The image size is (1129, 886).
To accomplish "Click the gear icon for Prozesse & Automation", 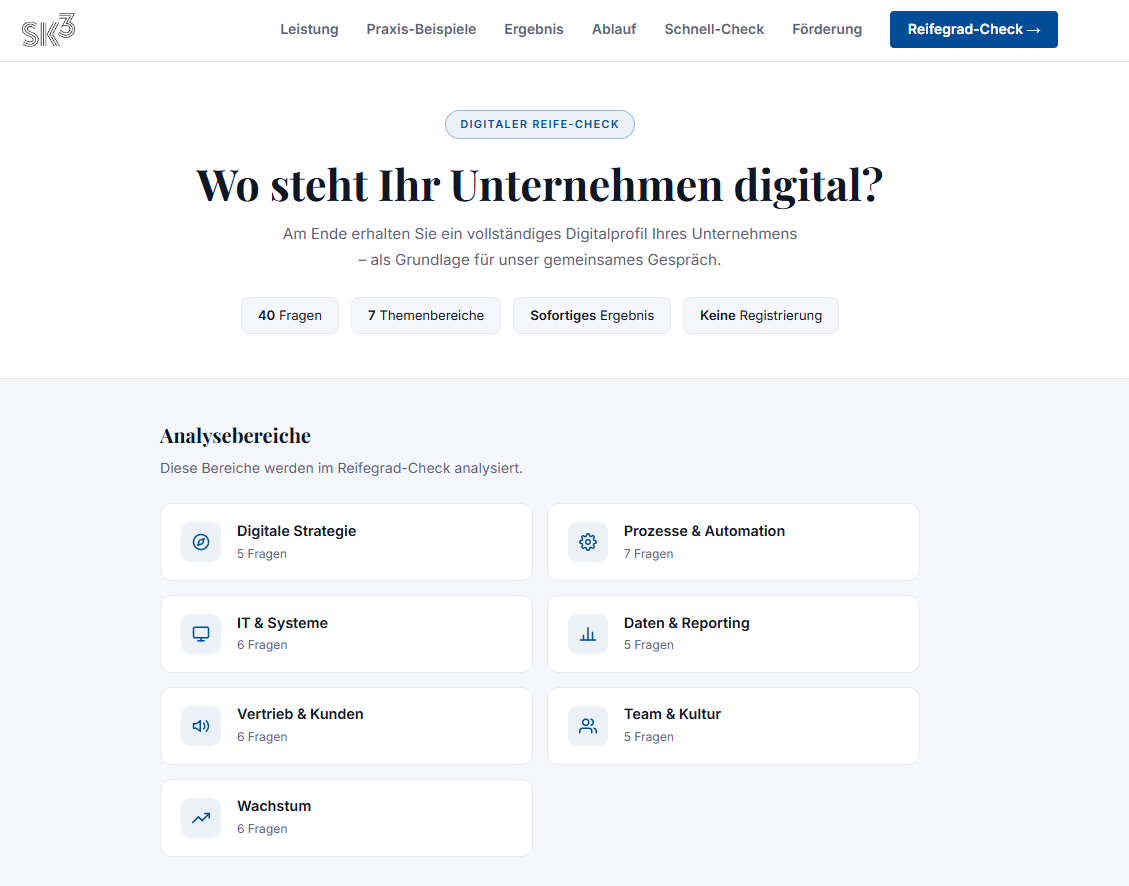I will (588, 542).
